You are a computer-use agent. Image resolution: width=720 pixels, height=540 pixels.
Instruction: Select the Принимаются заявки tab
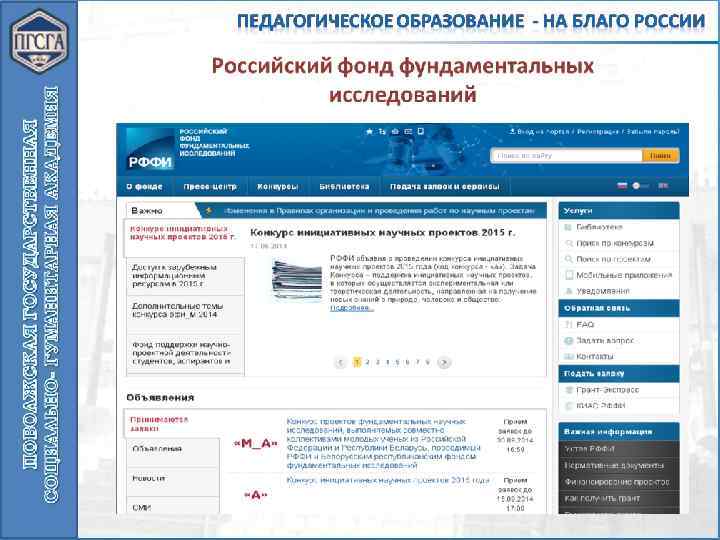tap(172, 424)
